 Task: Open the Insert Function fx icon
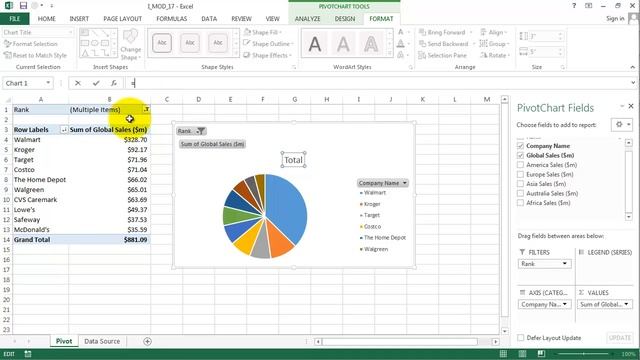tap(114, 83)
